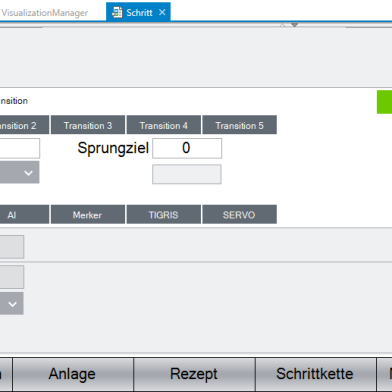Select the Transition 4 button
The image size is (392, 392).
[164, 125]
